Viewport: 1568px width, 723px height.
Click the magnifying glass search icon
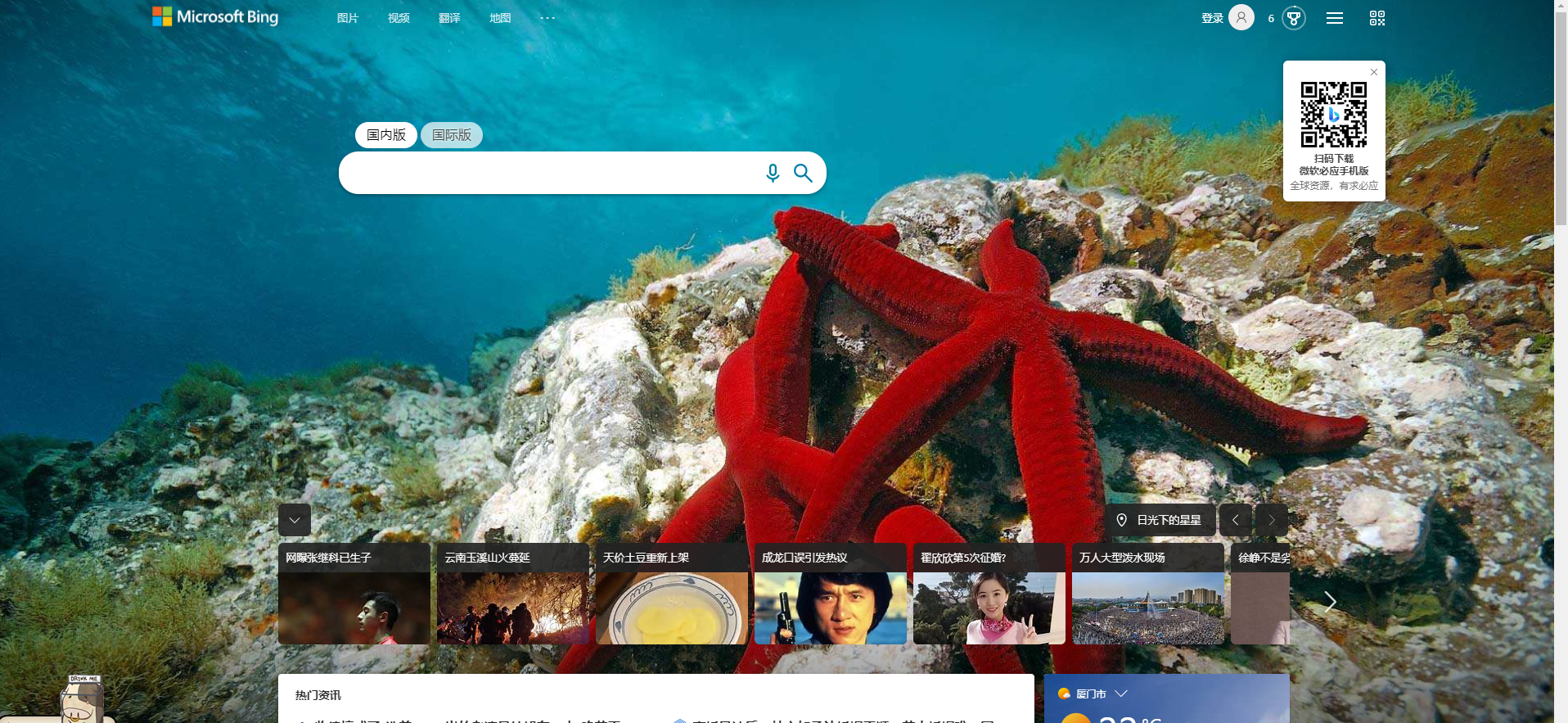(x=803, y=173)
